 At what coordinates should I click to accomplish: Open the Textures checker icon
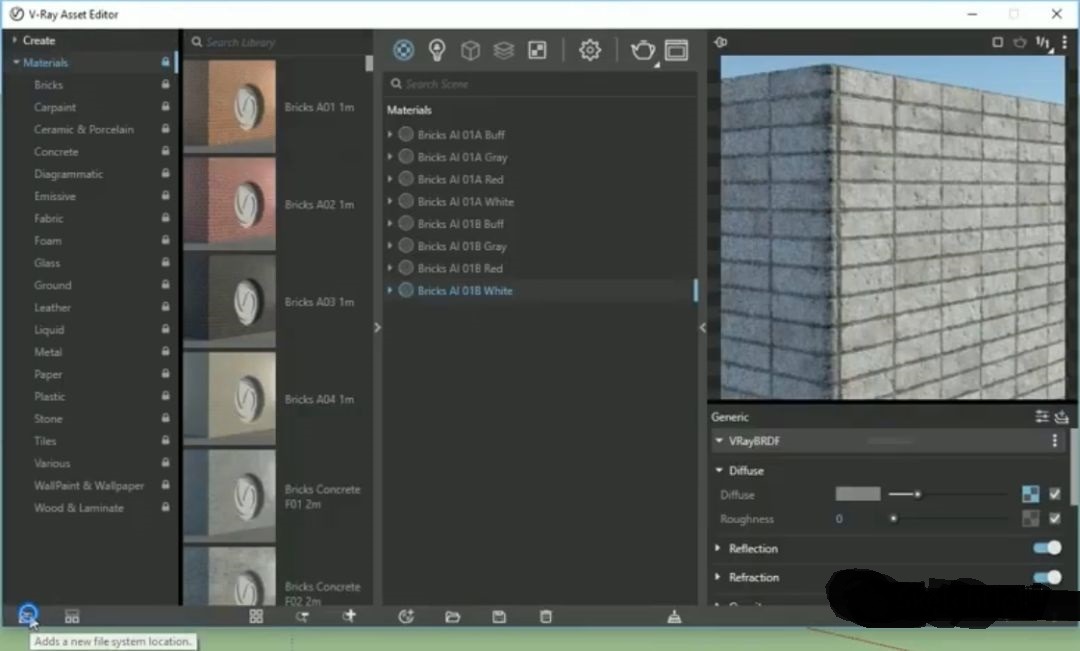click(x=537, y=50)
